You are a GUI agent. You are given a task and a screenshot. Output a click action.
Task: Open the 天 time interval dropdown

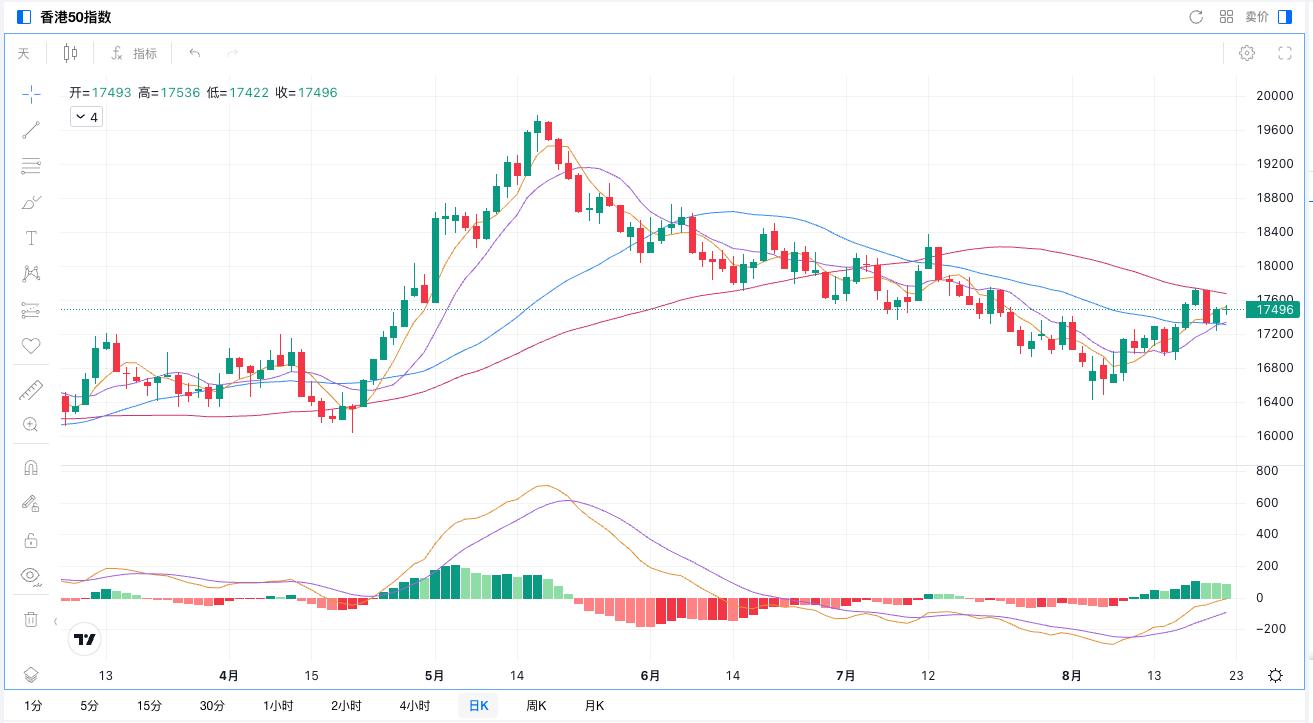24,54
